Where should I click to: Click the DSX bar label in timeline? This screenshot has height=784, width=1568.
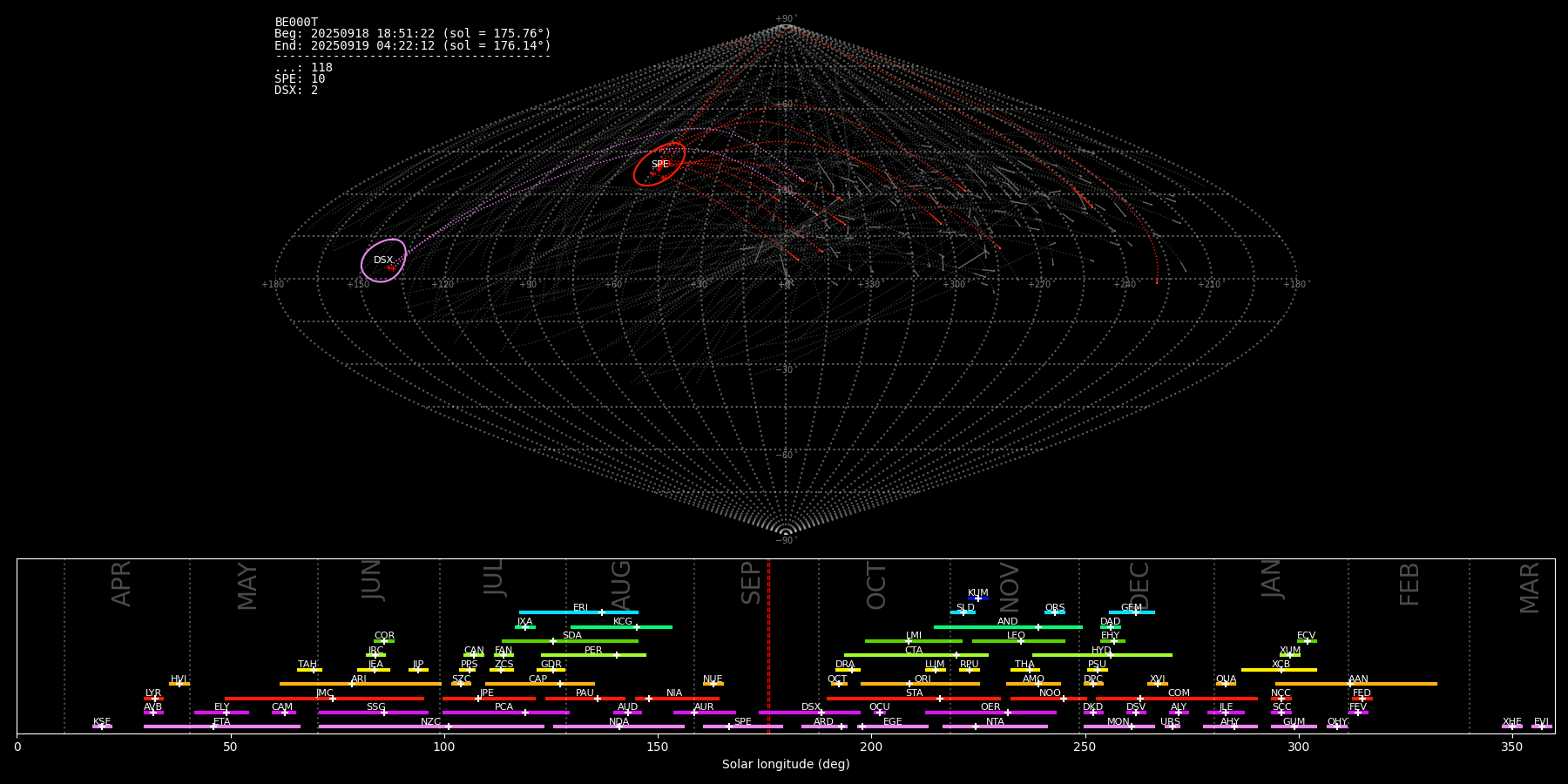point(811,707)
